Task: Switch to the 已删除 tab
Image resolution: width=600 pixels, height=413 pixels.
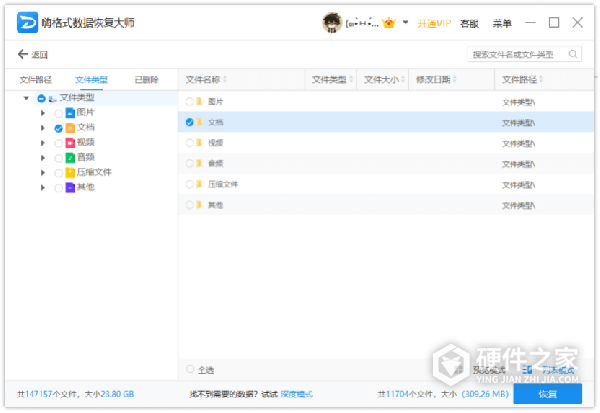Action: tap(146, 80)
